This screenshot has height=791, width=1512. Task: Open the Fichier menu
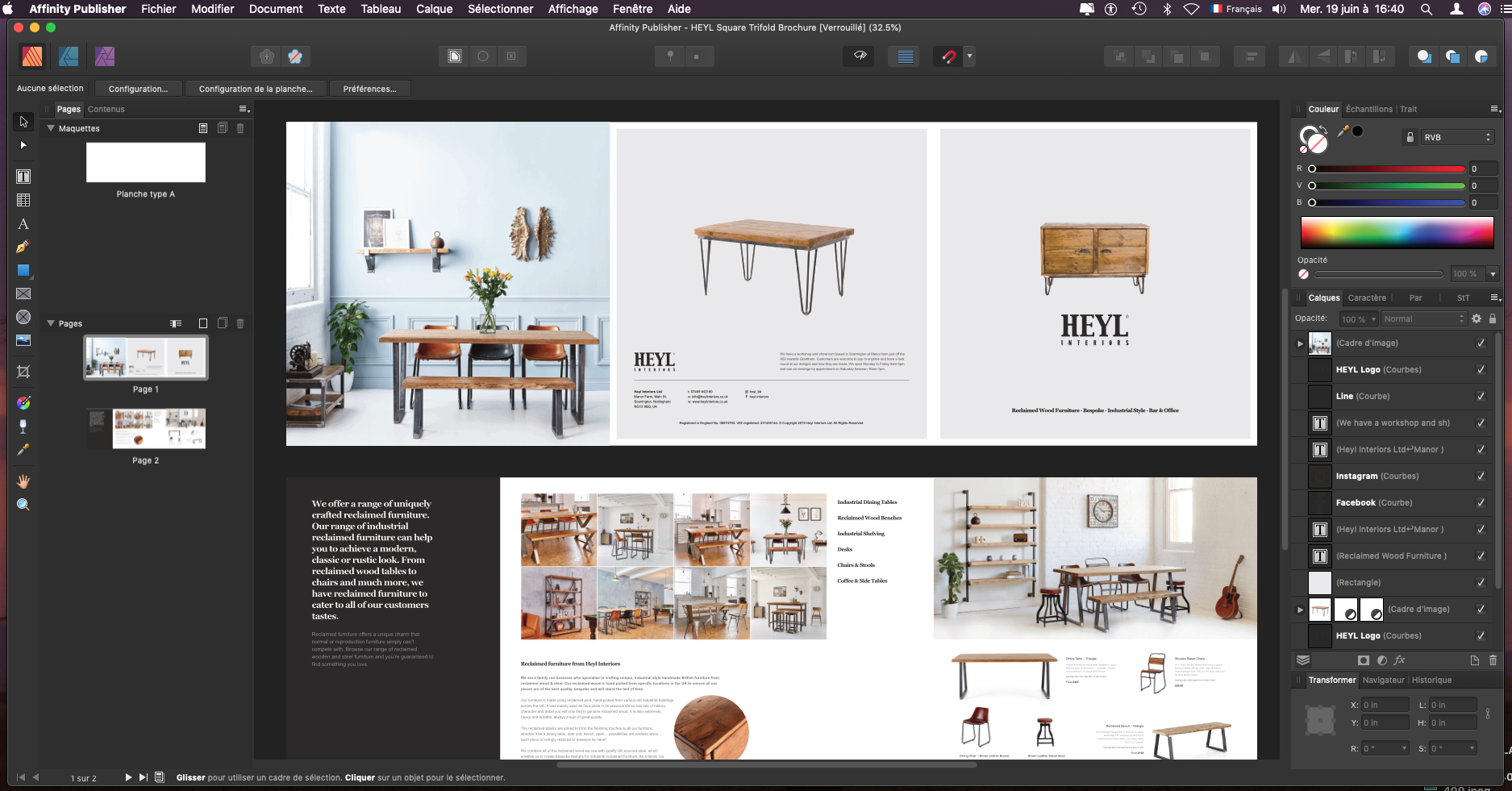[x=159, y=9]
